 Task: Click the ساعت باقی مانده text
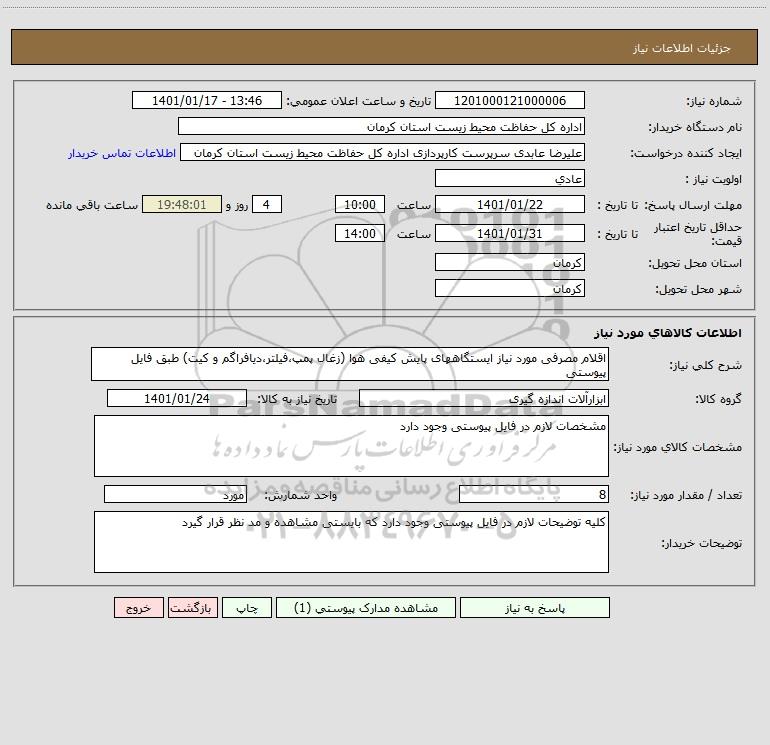pyautogui.click(x=92, y=205)
